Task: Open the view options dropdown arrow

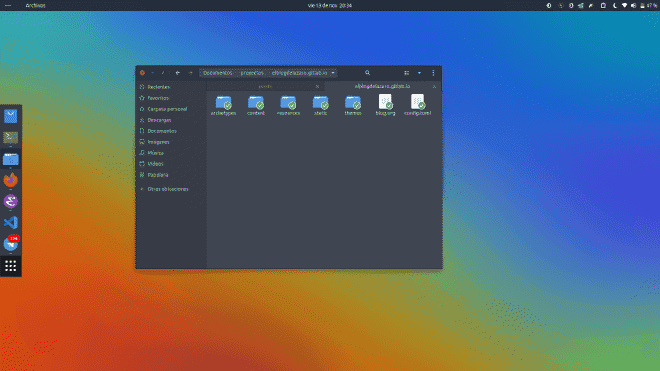Action: pos(419,73)
